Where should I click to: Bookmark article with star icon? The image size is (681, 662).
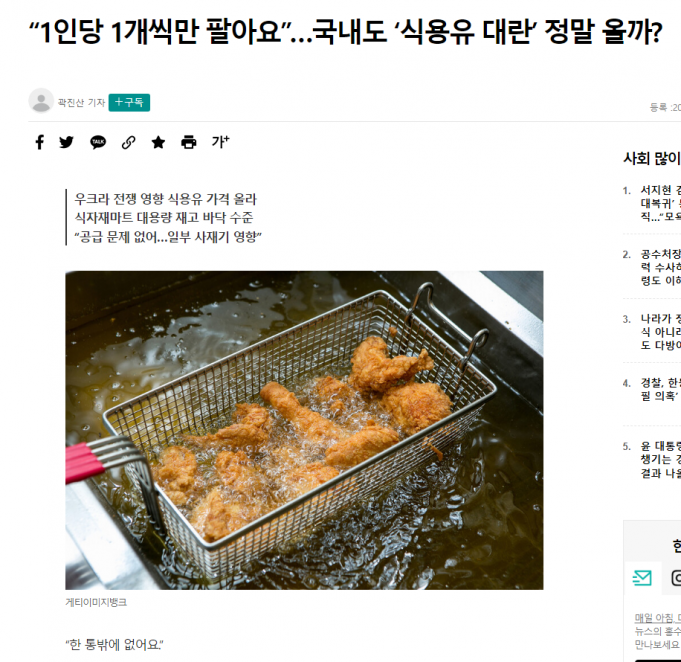(x=159, y=142)
